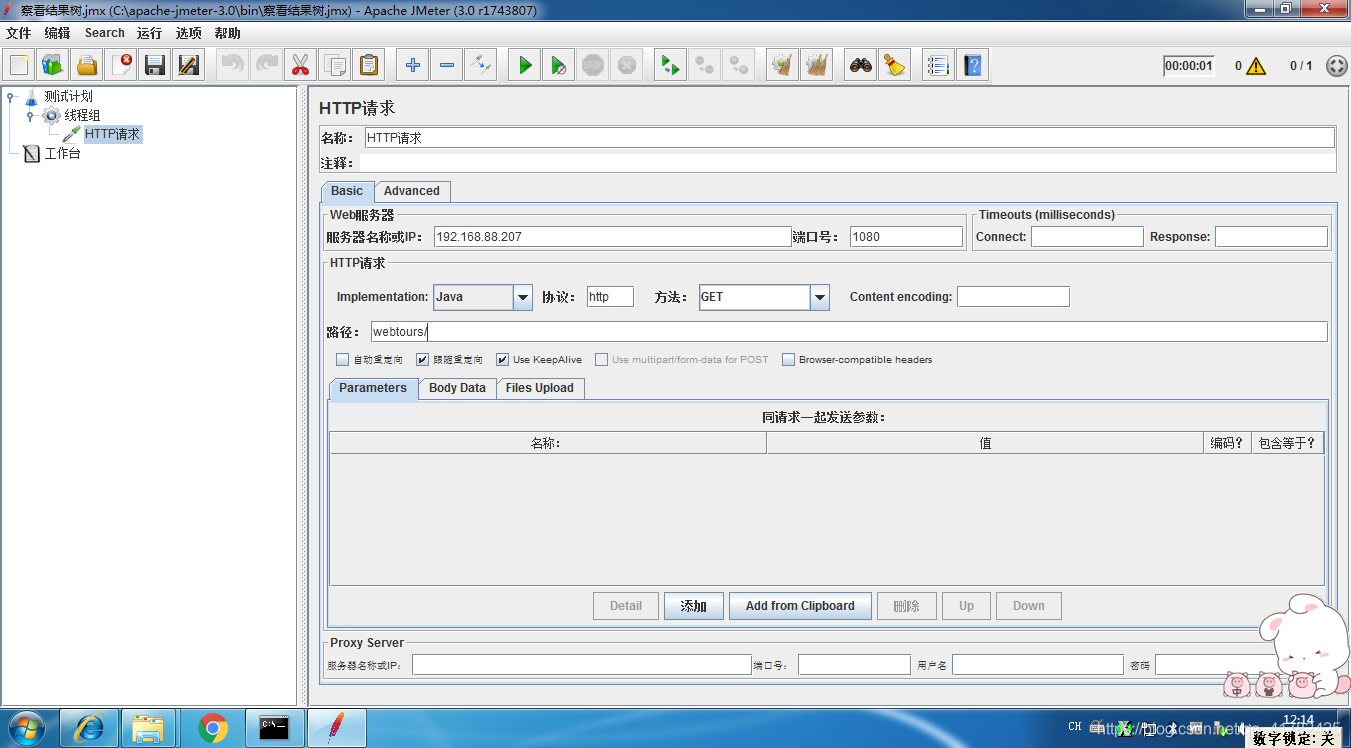This screenshot has height=748, width=1351.
Task: Click the 添加 button
Action: tap(694, 606)
